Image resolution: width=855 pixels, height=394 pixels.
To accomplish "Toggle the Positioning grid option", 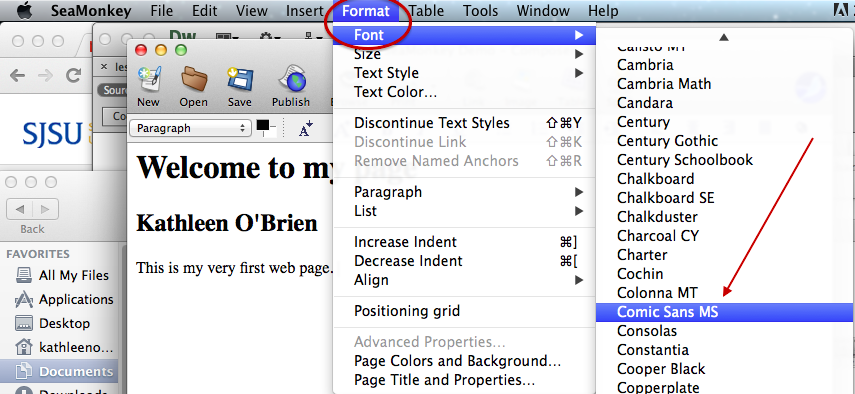I will pos(465,311).
